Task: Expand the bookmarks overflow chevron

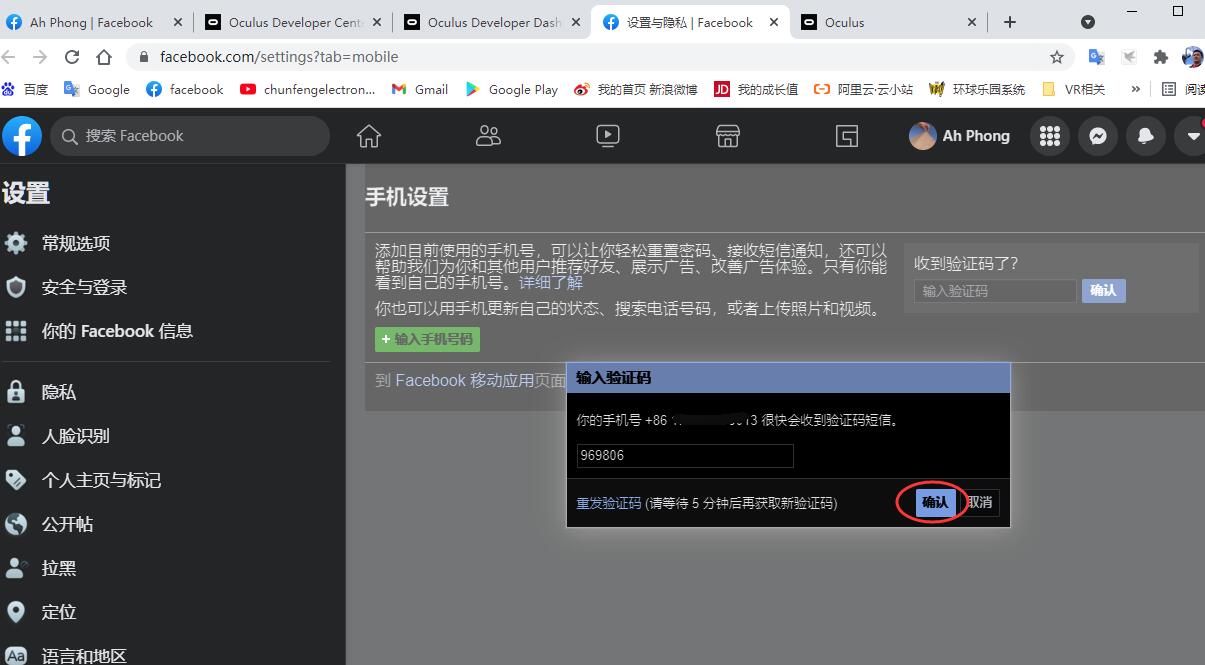Action: (1136, 89)
